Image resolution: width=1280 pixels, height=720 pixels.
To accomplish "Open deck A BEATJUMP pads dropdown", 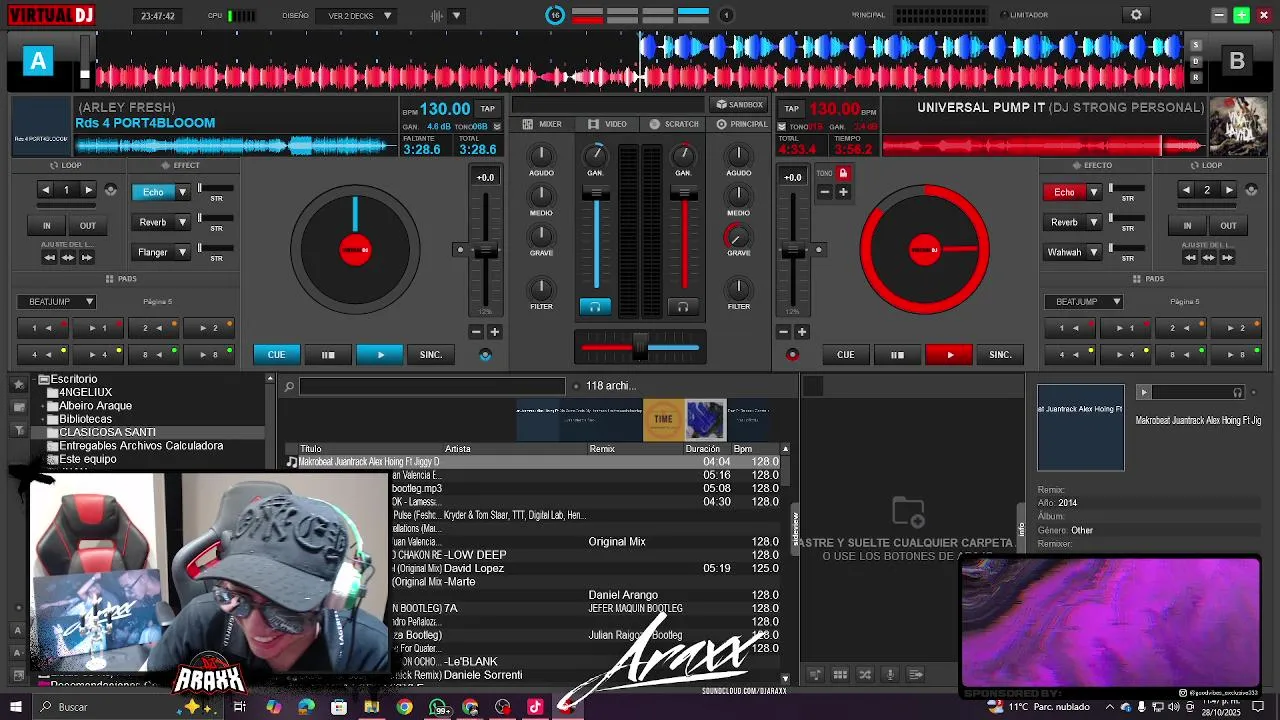I will [57, 301].
